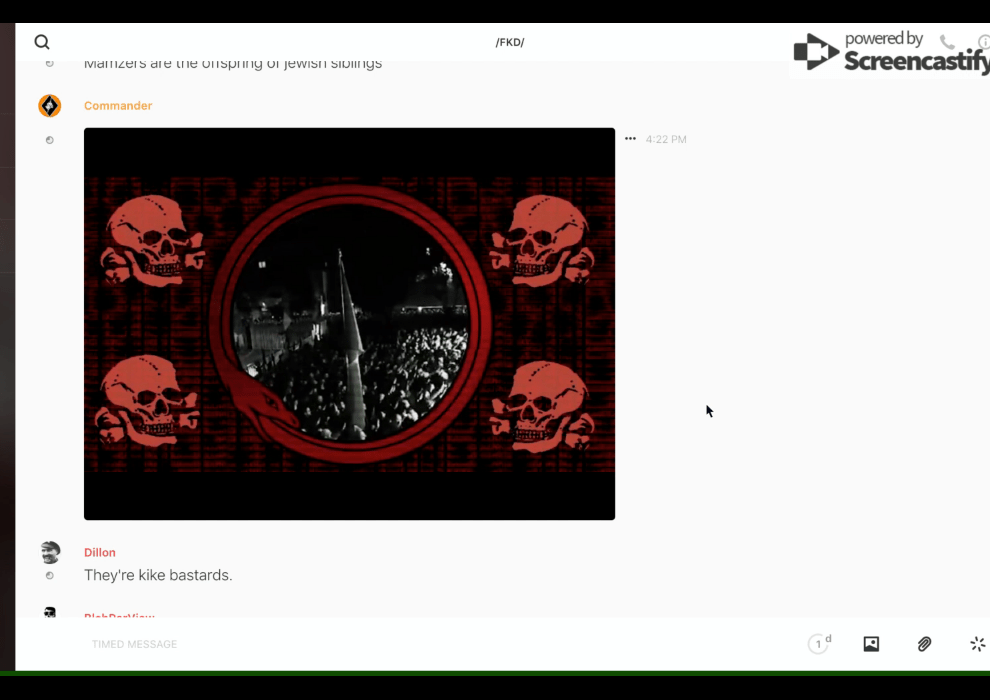
Task: Open the image posted by Commander
Action: [x=349, y=323]
